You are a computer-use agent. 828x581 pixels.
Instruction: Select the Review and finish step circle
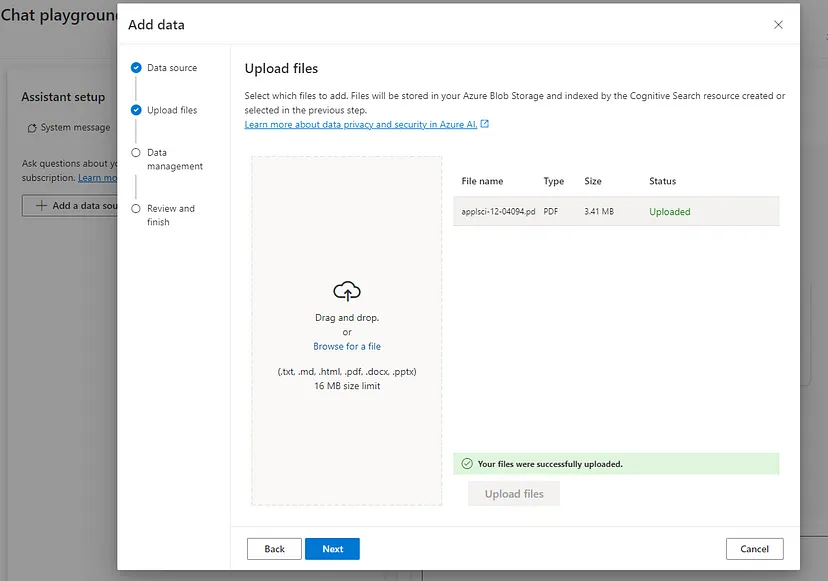[x=136, y=209]
